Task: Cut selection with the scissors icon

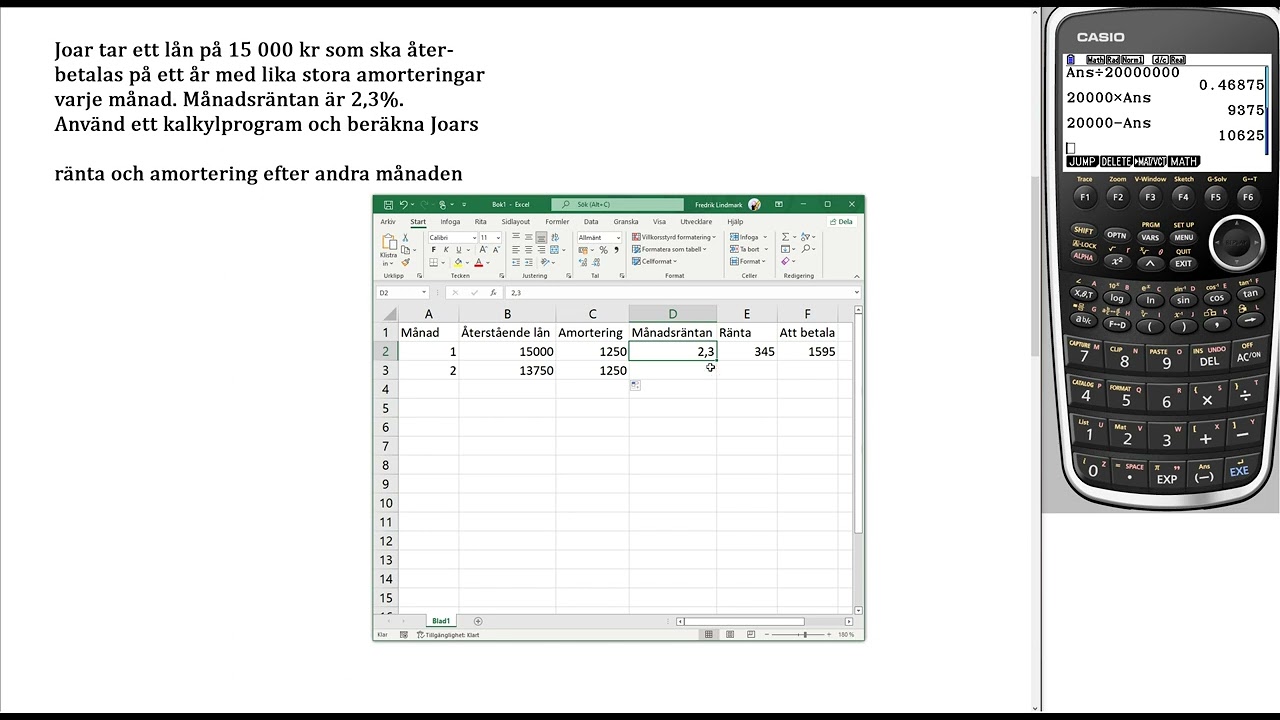Action: pyautogui.click(x=405, y=237)
